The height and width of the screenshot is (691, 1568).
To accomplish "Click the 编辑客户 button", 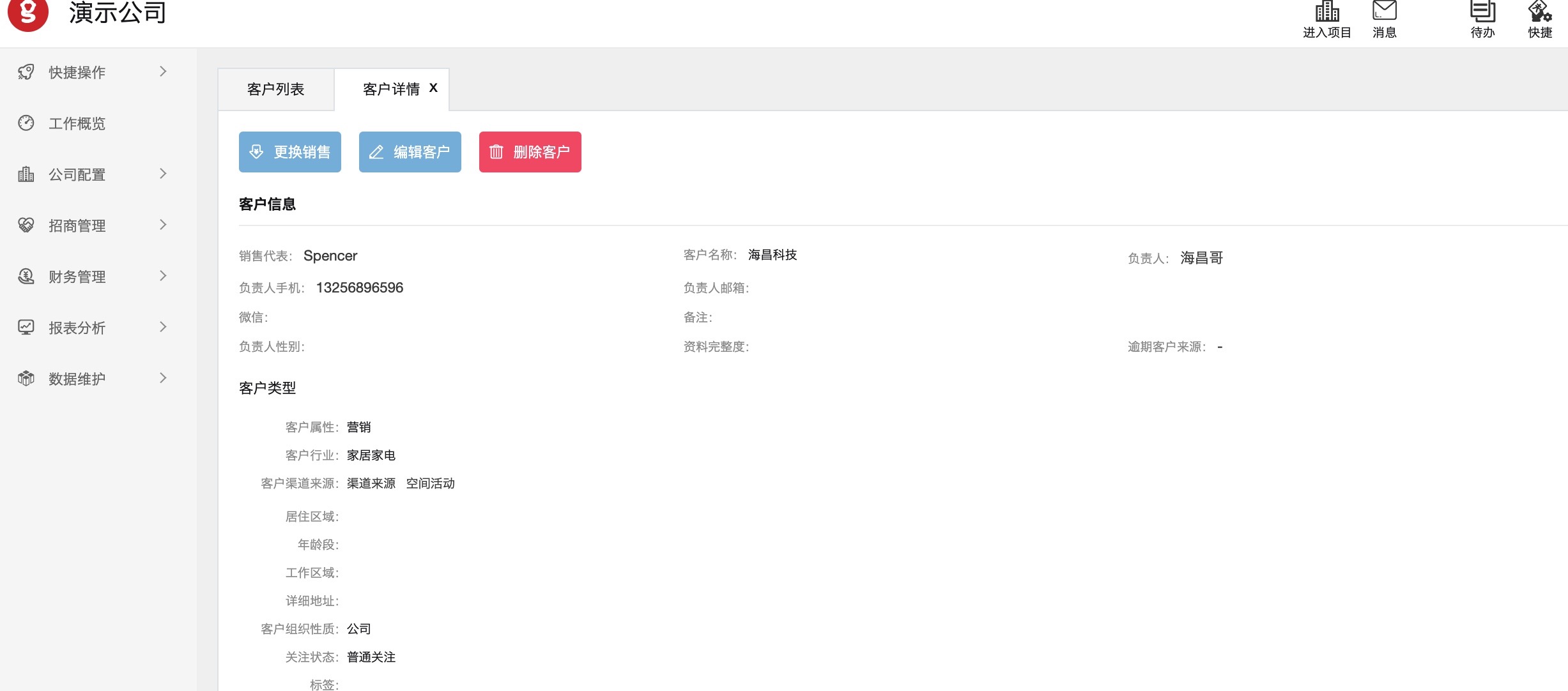I will [410, 152].
